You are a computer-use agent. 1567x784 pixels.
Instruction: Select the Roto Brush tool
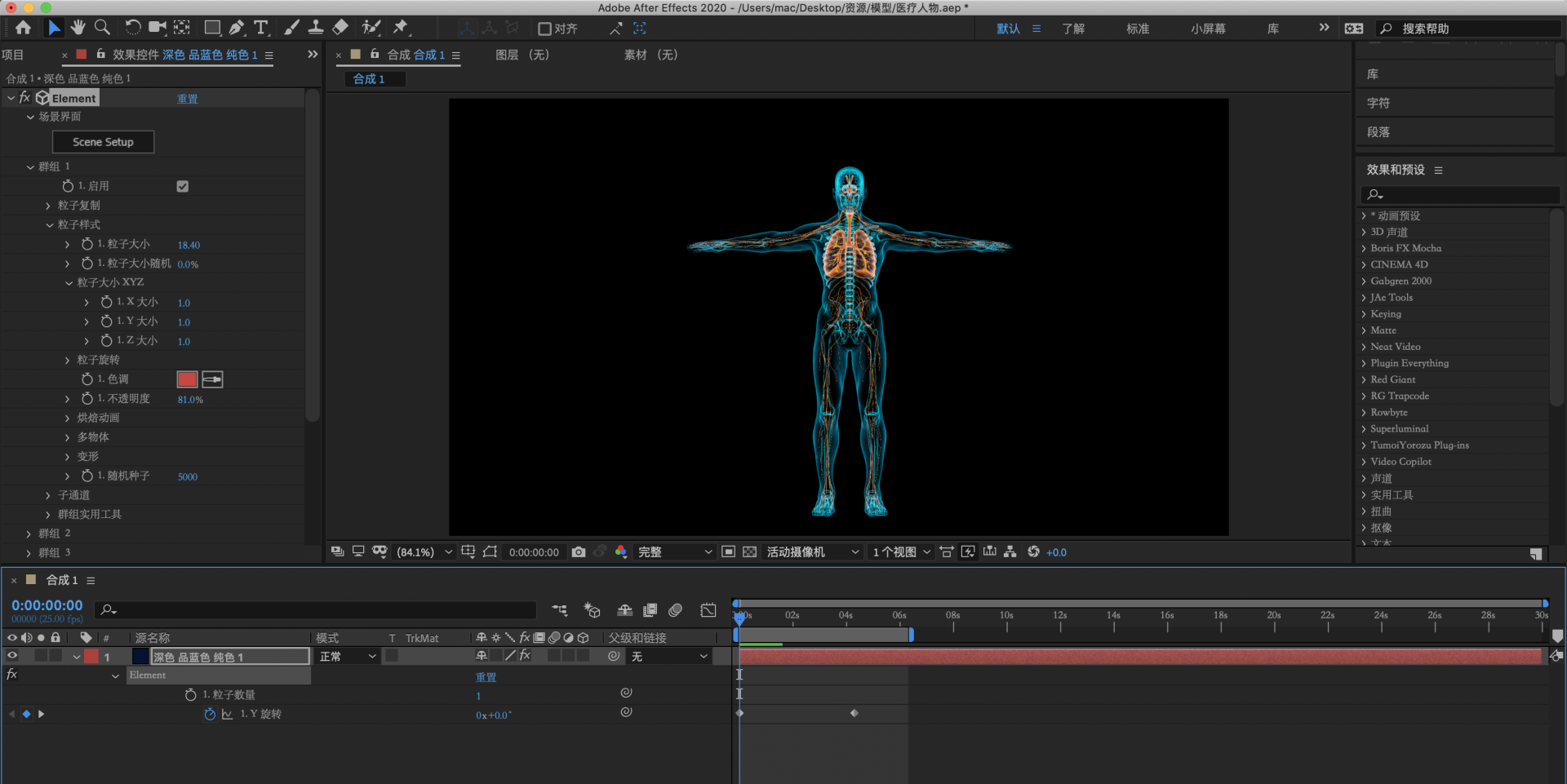click(371, 28)
